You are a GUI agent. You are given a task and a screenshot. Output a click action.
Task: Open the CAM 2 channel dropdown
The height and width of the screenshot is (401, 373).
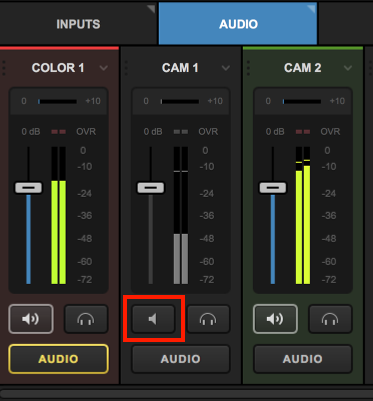click(348, 68)
